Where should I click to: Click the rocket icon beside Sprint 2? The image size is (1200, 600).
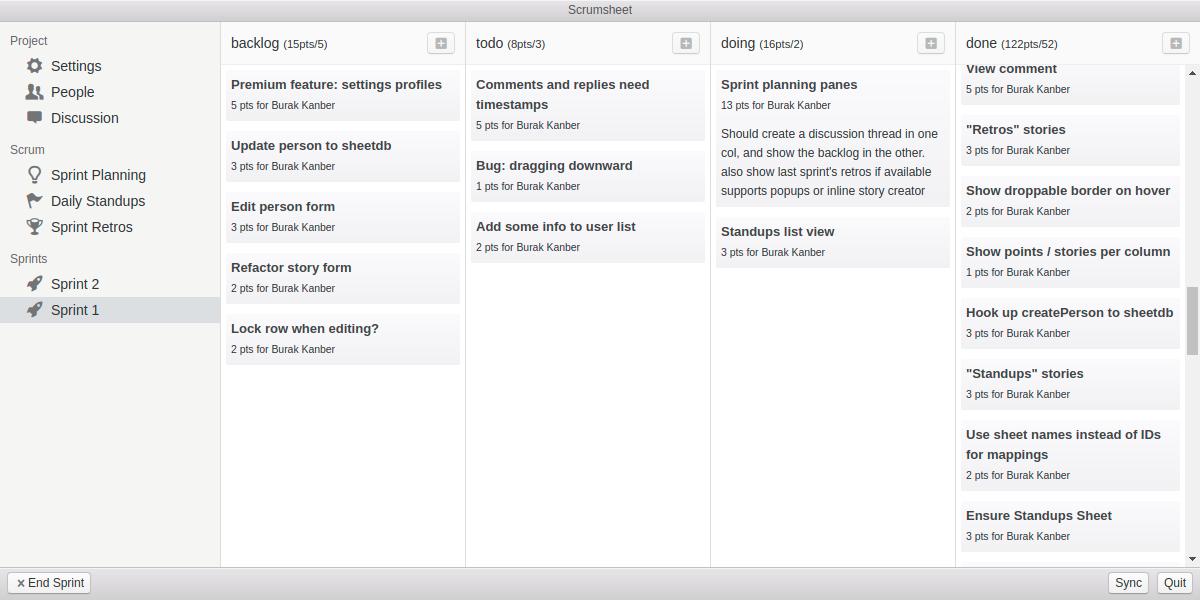tap(33, 283)
